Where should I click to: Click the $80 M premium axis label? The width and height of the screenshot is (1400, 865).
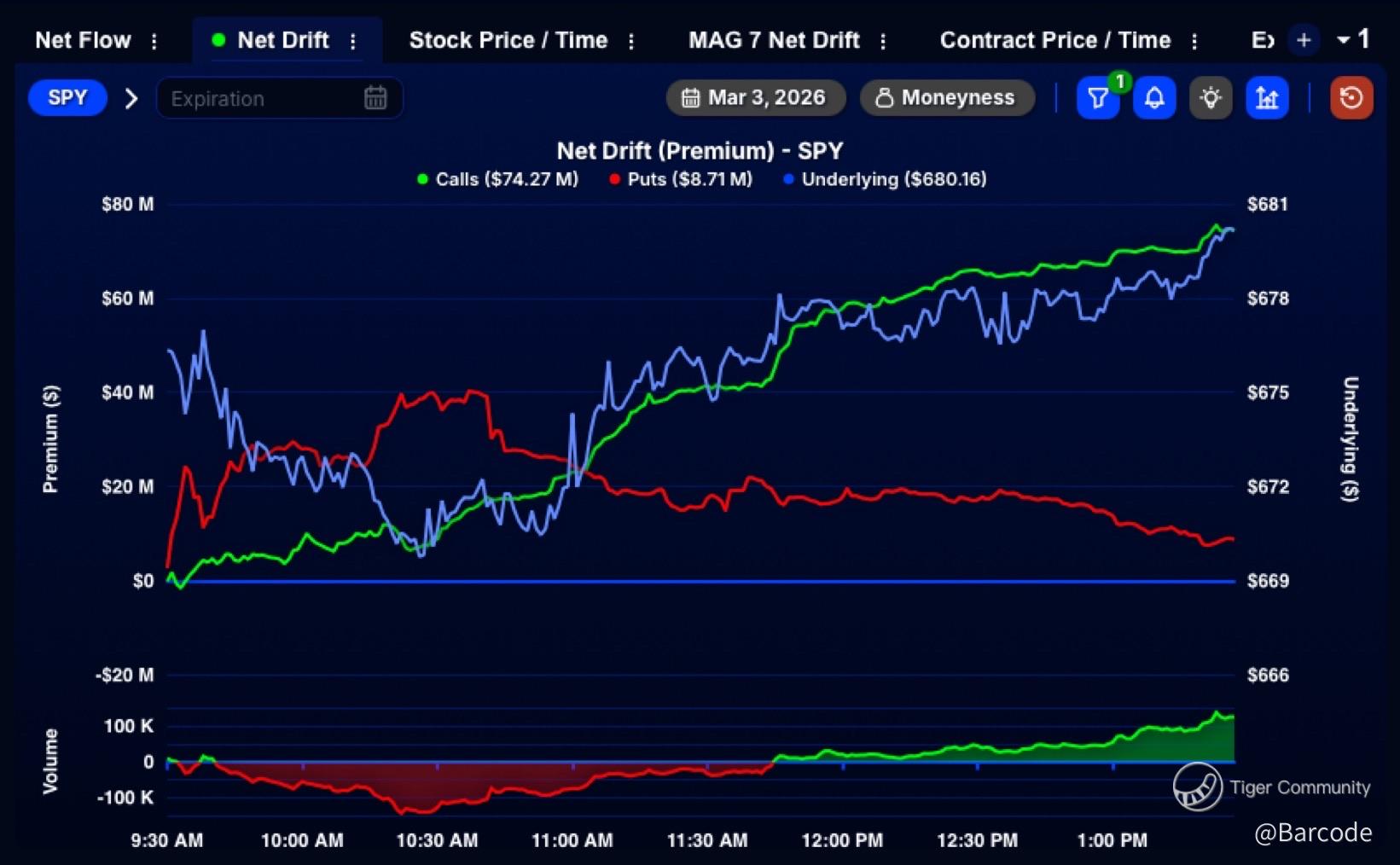point(128,205)
